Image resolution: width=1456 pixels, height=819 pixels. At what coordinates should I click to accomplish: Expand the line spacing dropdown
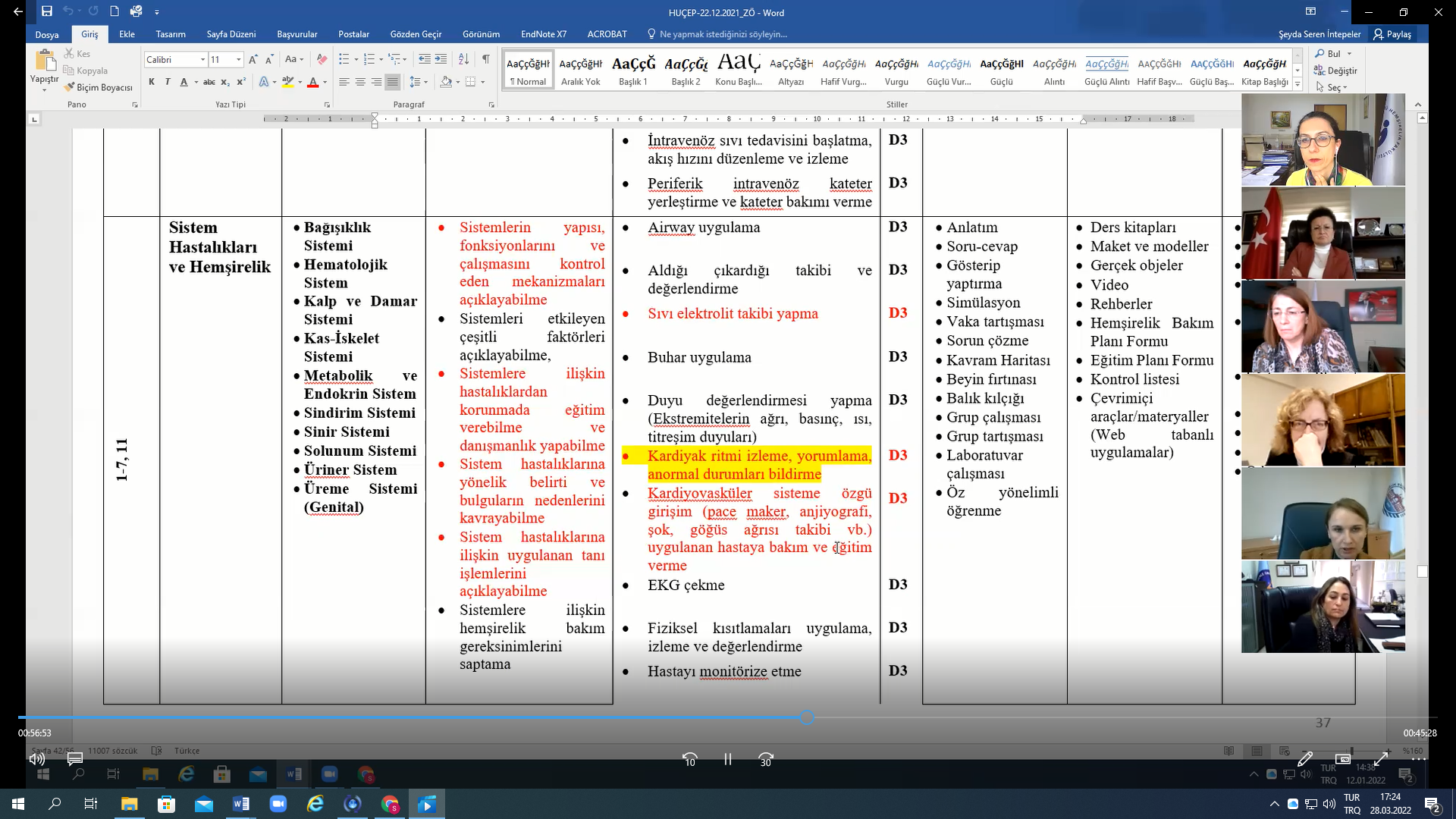pyautogui.click(x=425, y=82)
